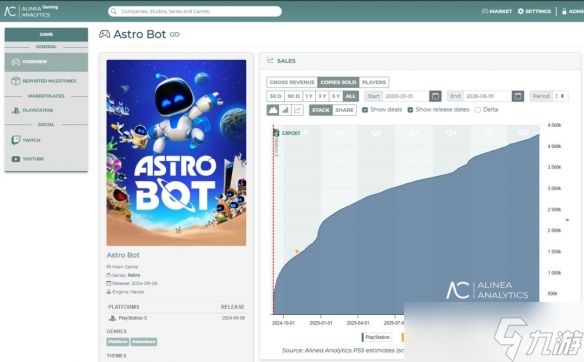Select Overview in the sidebar
Screen dimensions: 584x362
(x=46, y=62)
